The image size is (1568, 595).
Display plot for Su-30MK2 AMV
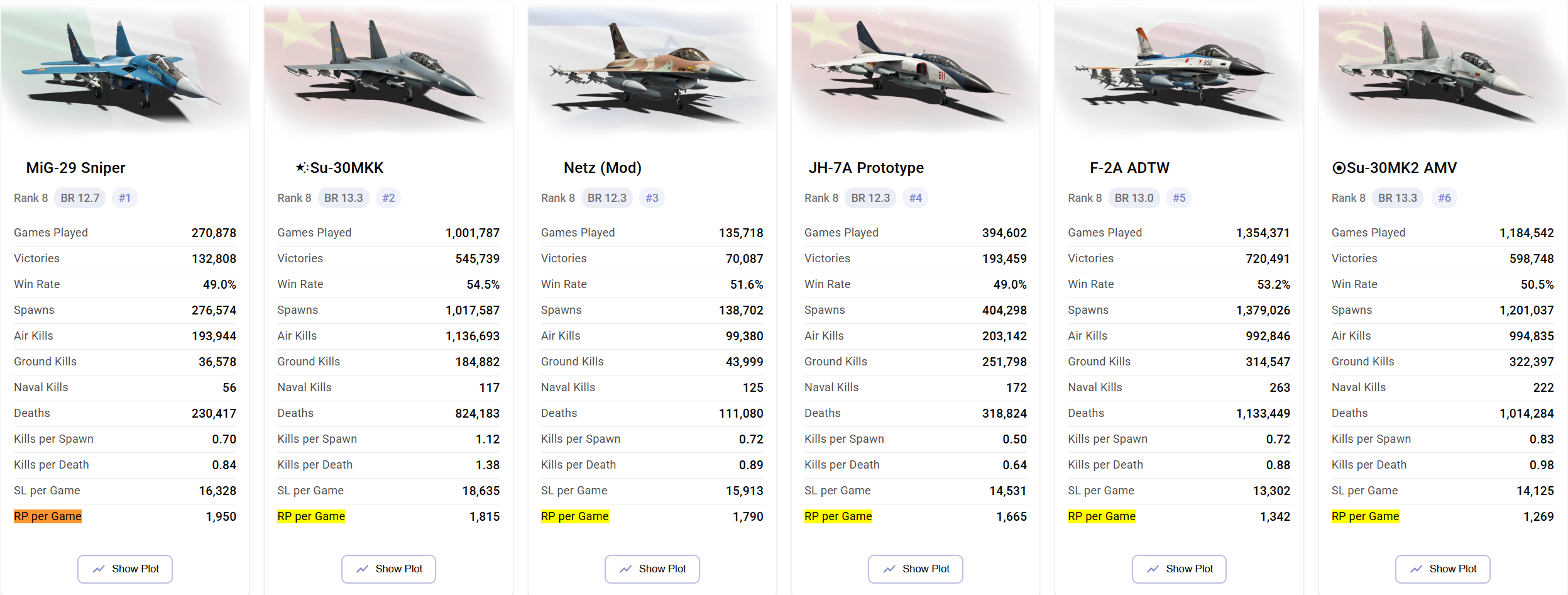(1442, 569)
